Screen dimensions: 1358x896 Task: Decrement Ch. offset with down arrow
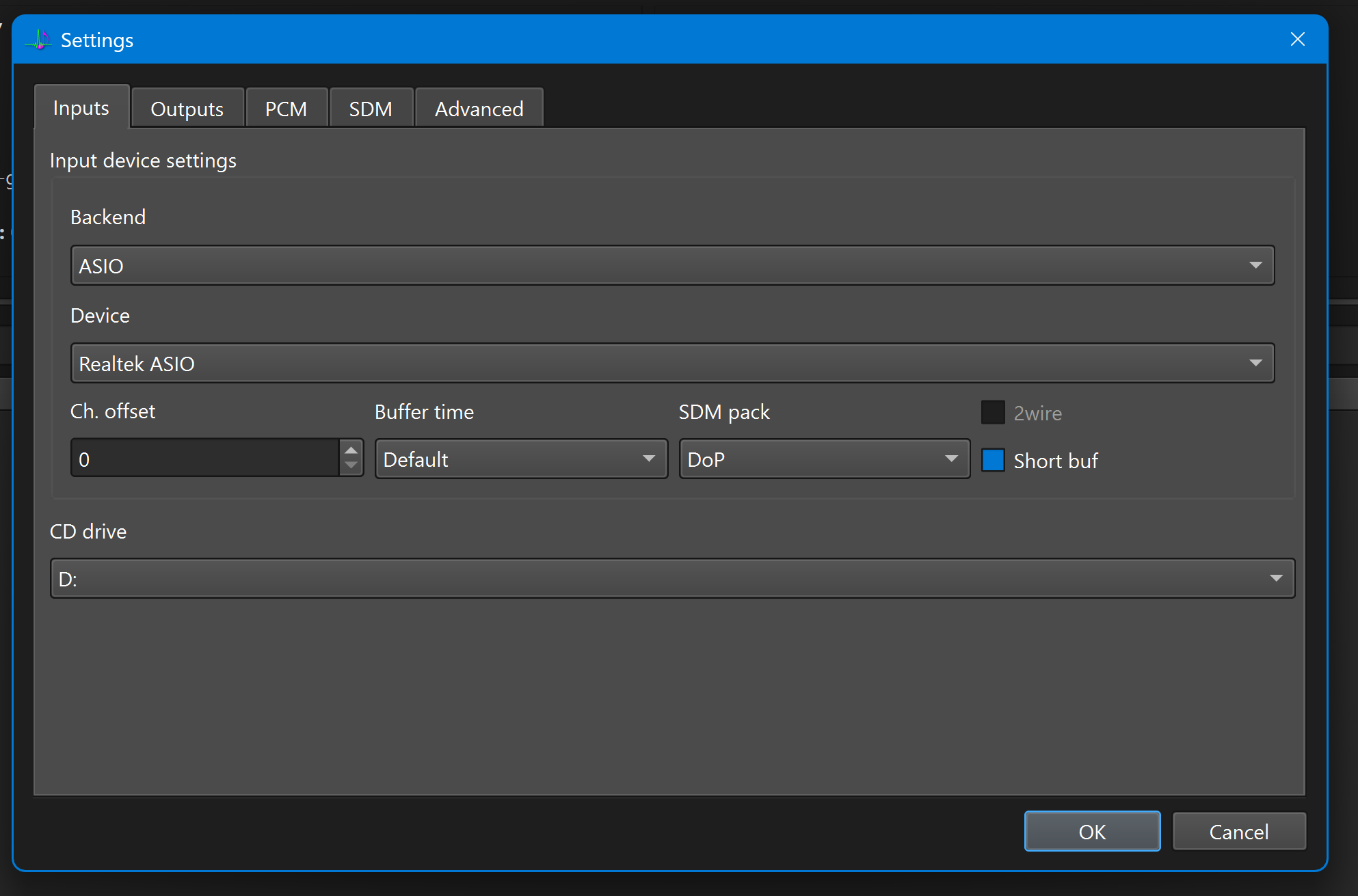(351, 466)
